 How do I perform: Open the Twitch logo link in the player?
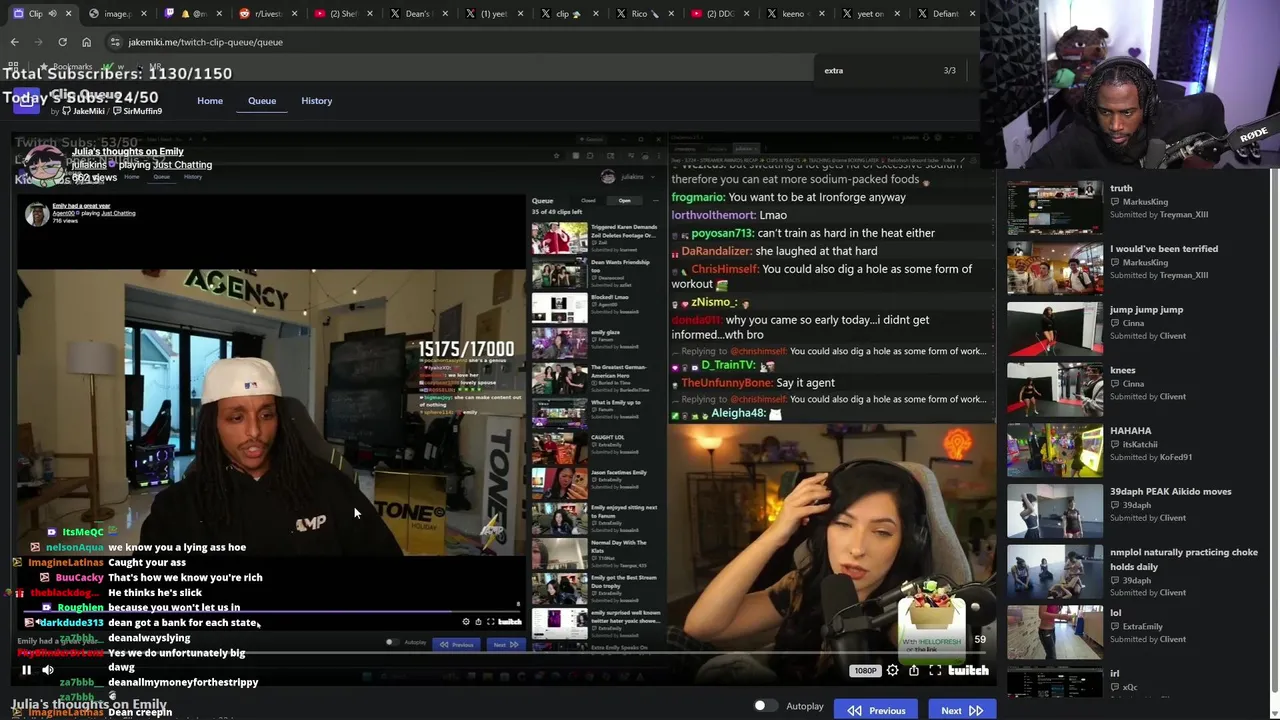coord(968,670)
